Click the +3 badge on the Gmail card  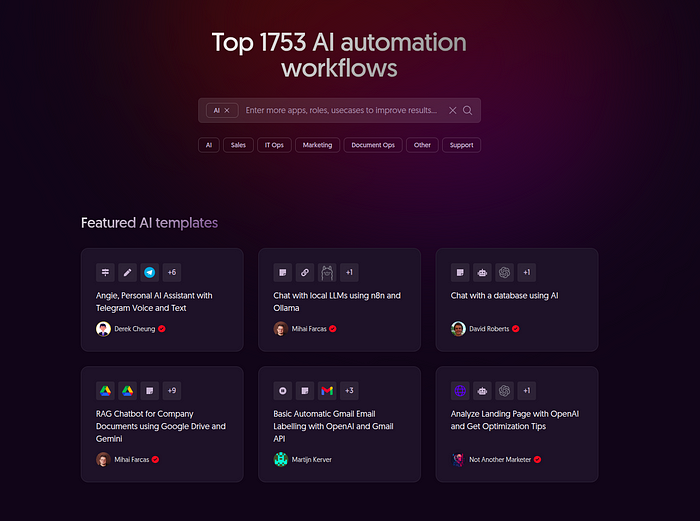click(349, 391)
